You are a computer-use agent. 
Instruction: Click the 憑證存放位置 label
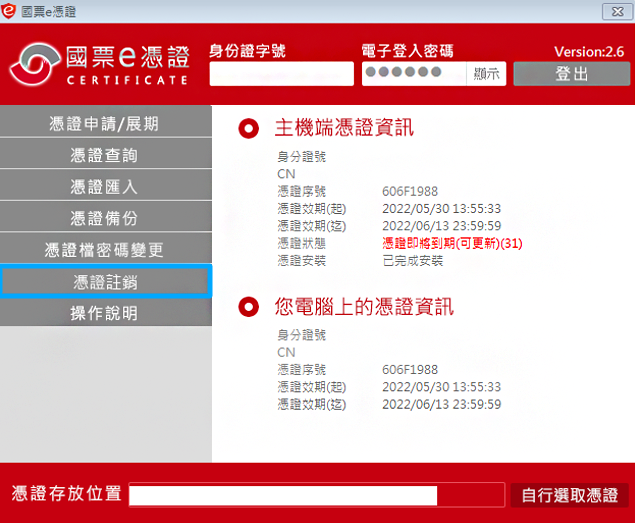click(66, 493)
